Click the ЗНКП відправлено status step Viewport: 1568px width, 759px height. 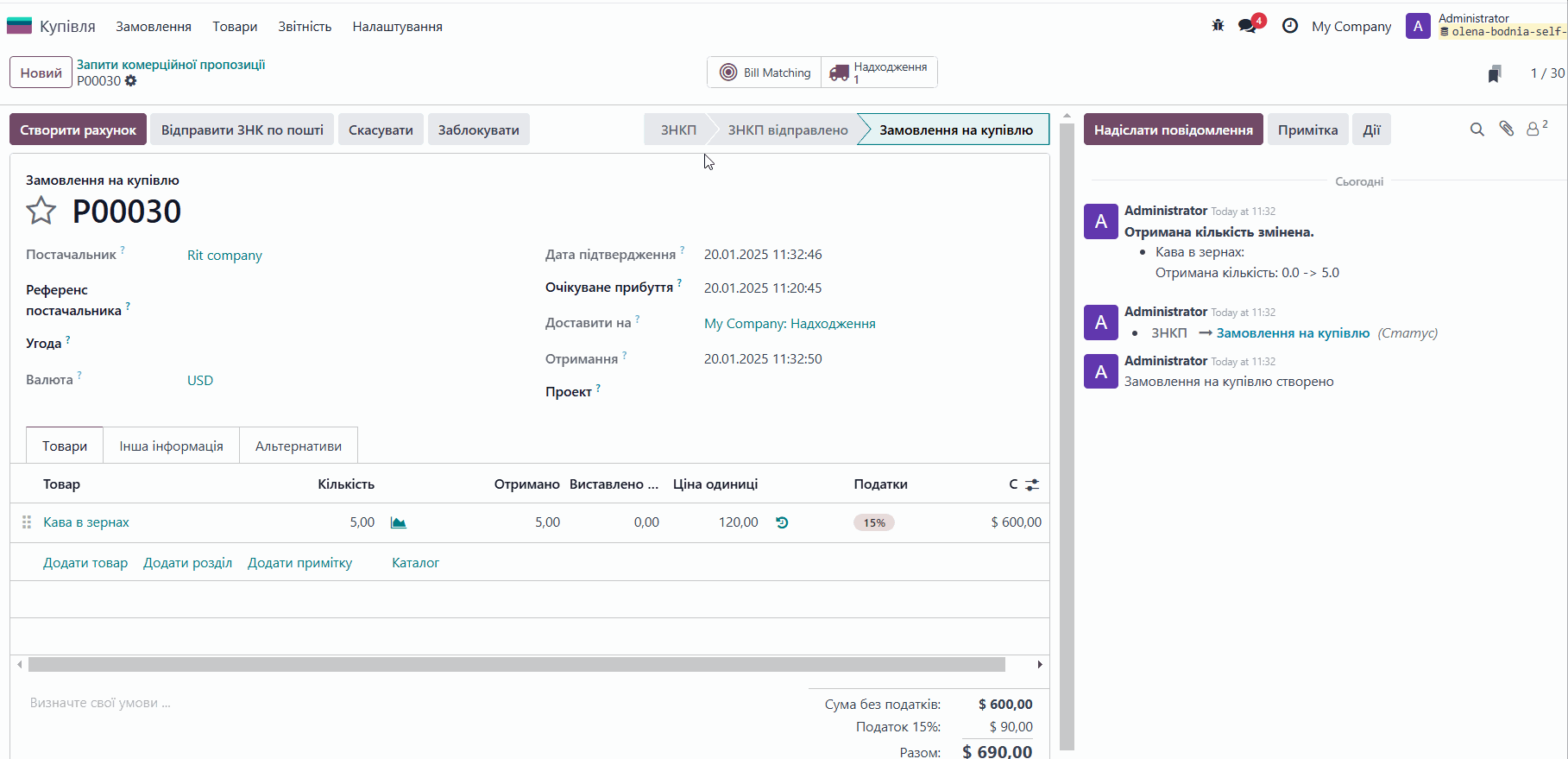[x=788, y=130]
